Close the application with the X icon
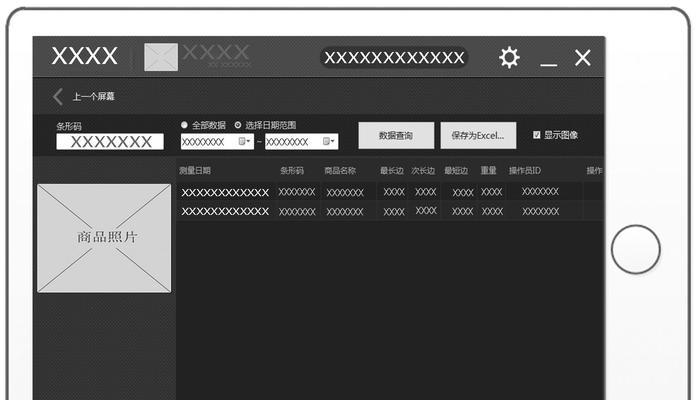The height and width of the screenshot is (400, 698). [x=582, y=58]
